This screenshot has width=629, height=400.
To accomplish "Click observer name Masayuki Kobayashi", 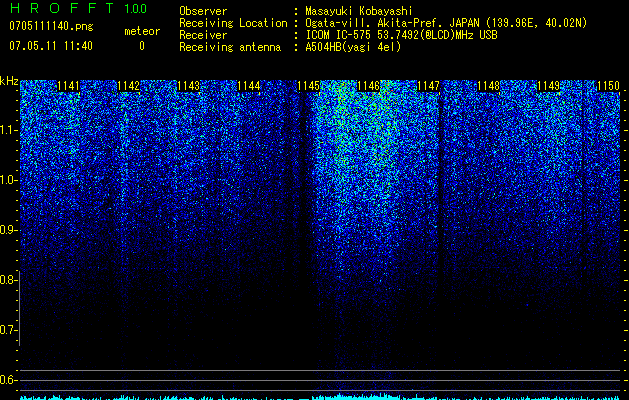I will click(359, 11).
